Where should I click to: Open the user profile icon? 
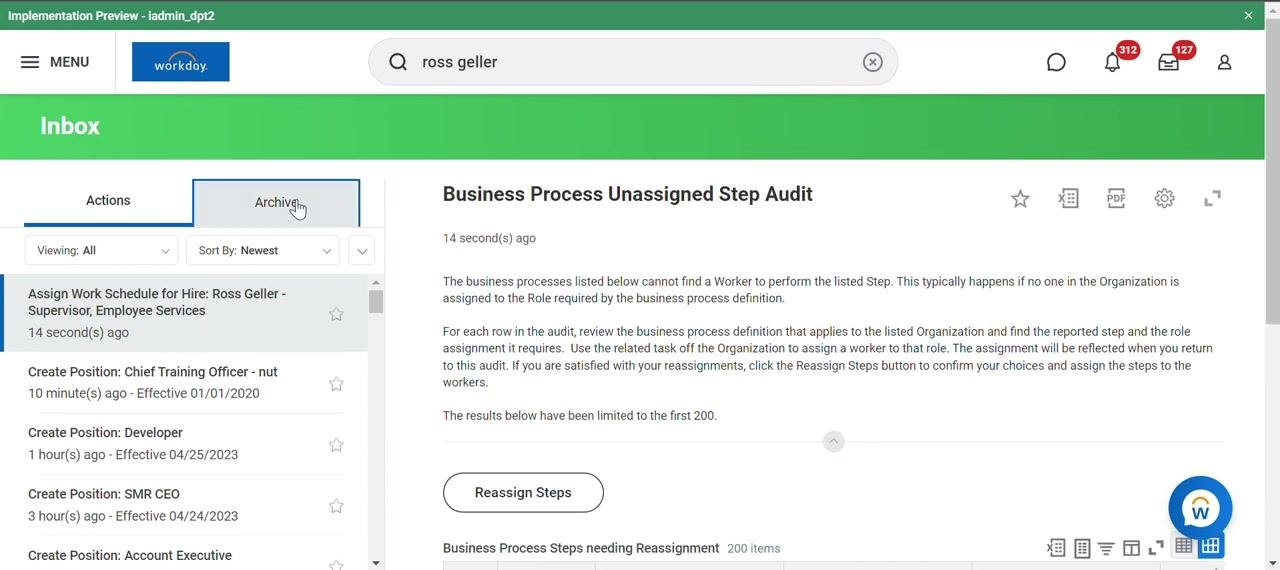click(x=1224, y=62)
